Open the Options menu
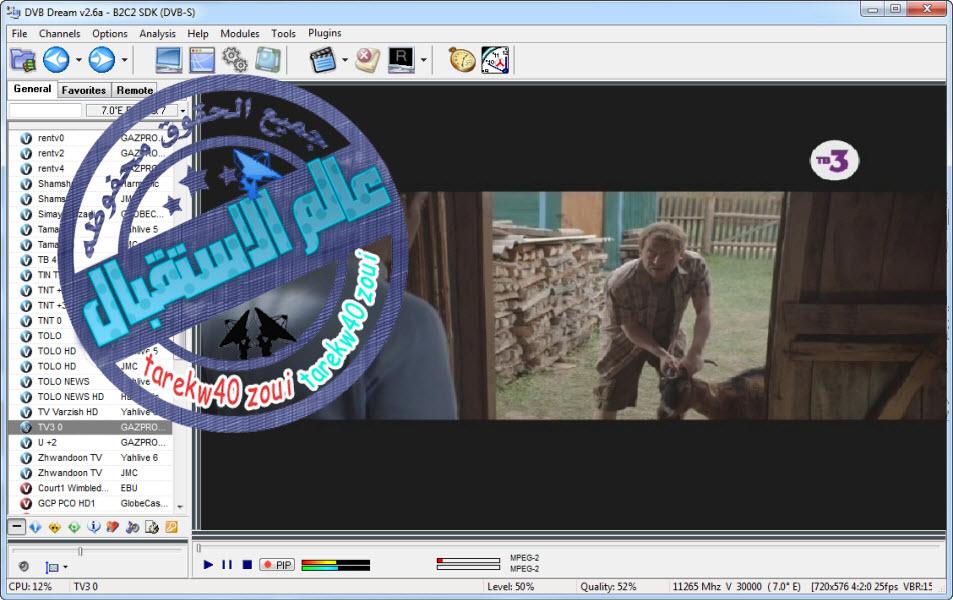Viewport: 953px width, 600px height. 110,33
